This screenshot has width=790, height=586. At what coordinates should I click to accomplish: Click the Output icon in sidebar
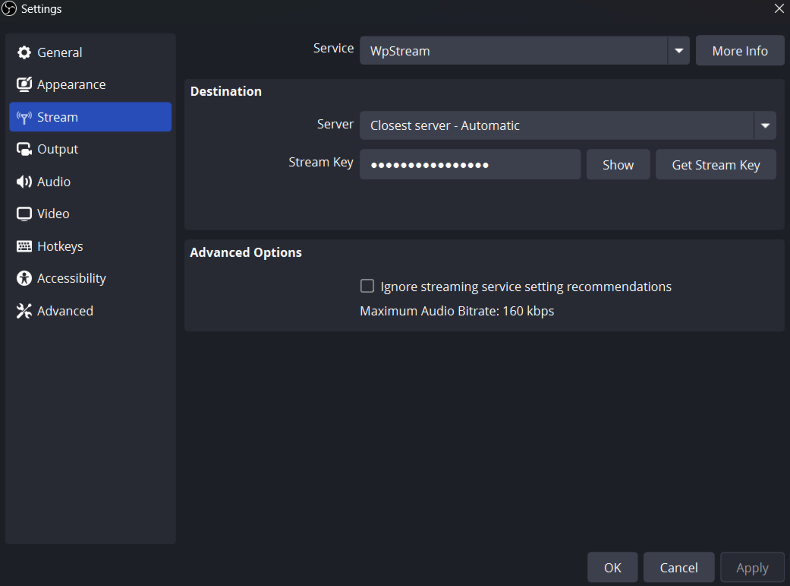tap(24, 149)
